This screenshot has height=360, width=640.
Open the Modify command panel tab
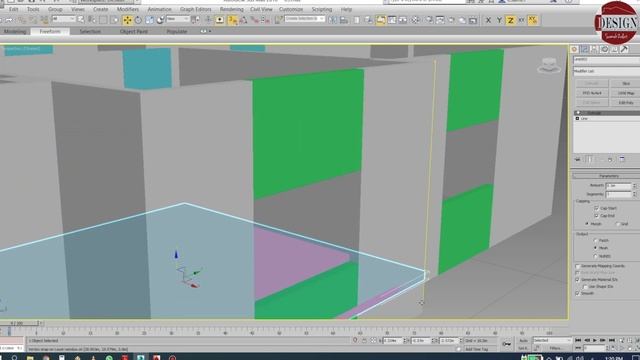pyautogui.click(x=584, y=49)
